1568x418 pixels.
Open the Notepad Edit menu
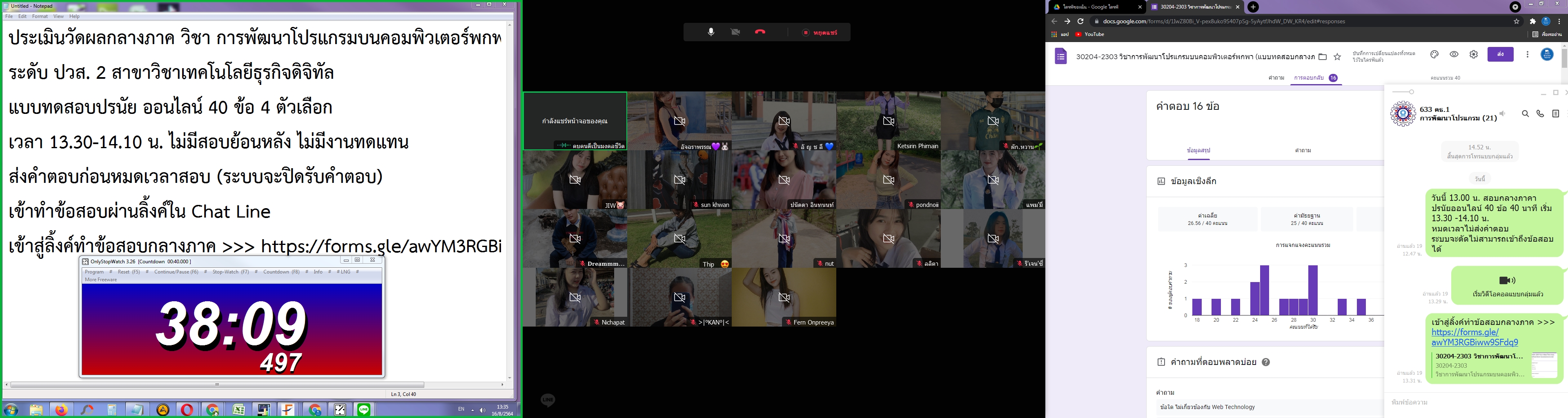coord(22,16)
